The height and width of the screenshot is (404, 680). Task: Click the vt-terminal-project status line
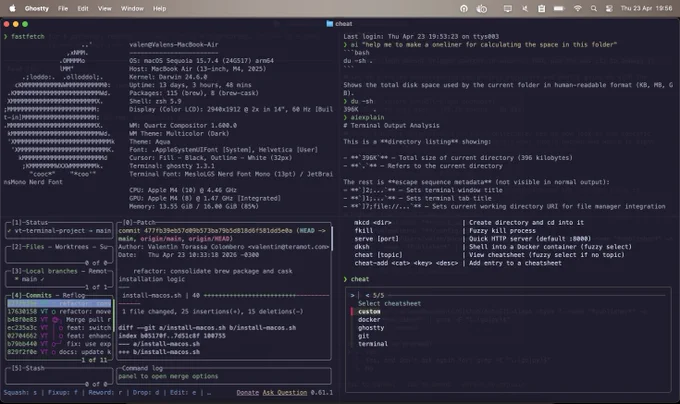pyautogui.click(x=59, y=231)
